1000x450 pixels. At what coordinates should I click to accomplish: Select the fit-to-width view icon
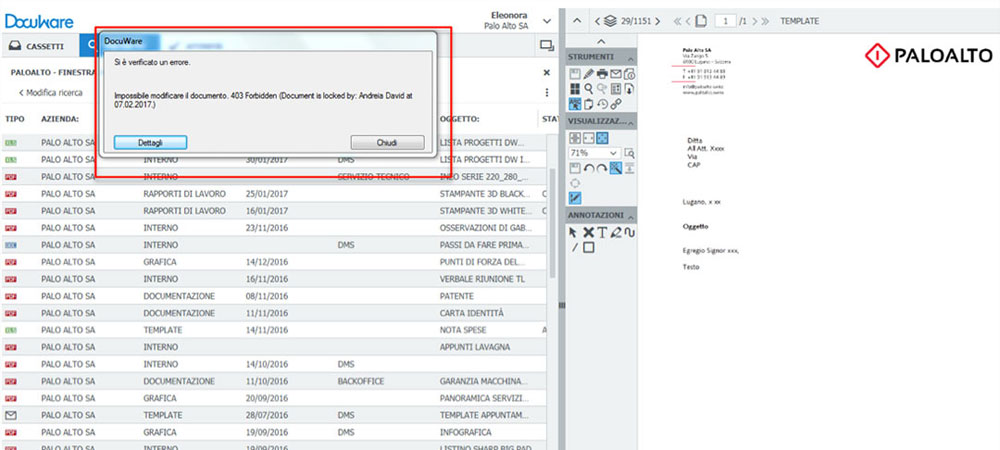589,138
